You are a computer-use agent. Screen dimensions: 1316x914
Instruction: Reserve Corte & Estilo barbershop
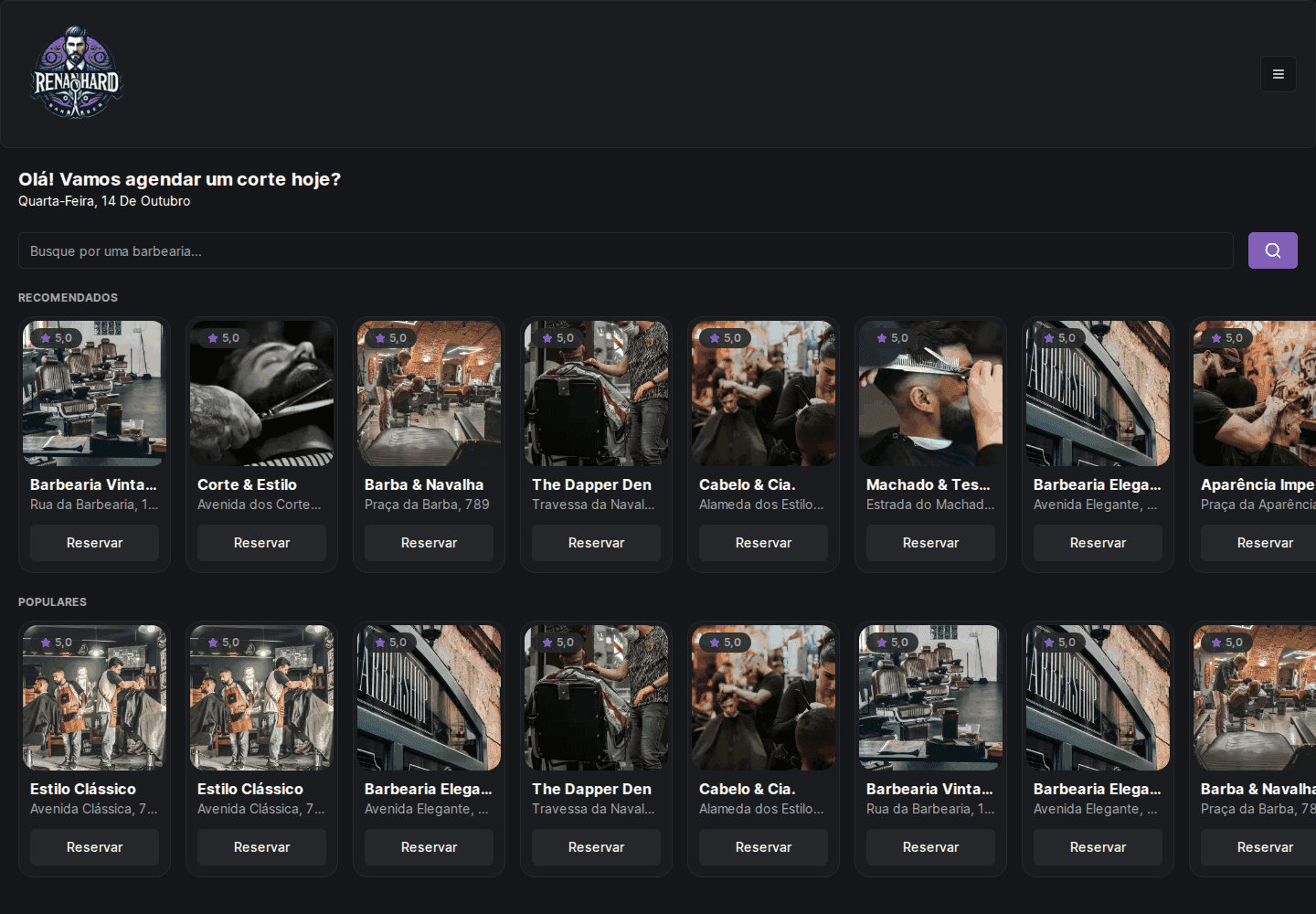pos(261,543)
